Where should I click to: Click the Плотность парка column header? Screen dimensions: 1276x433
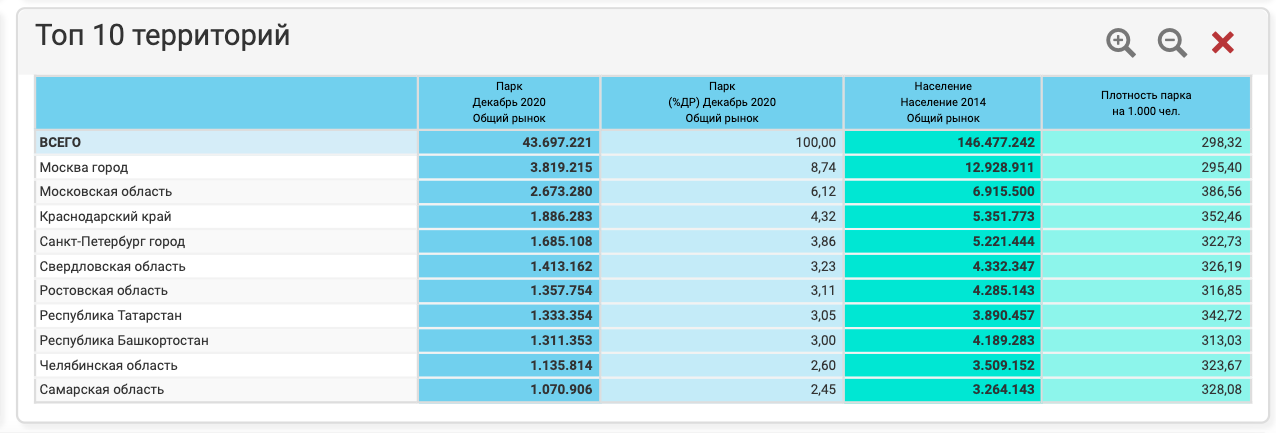tap(1146, 103)
